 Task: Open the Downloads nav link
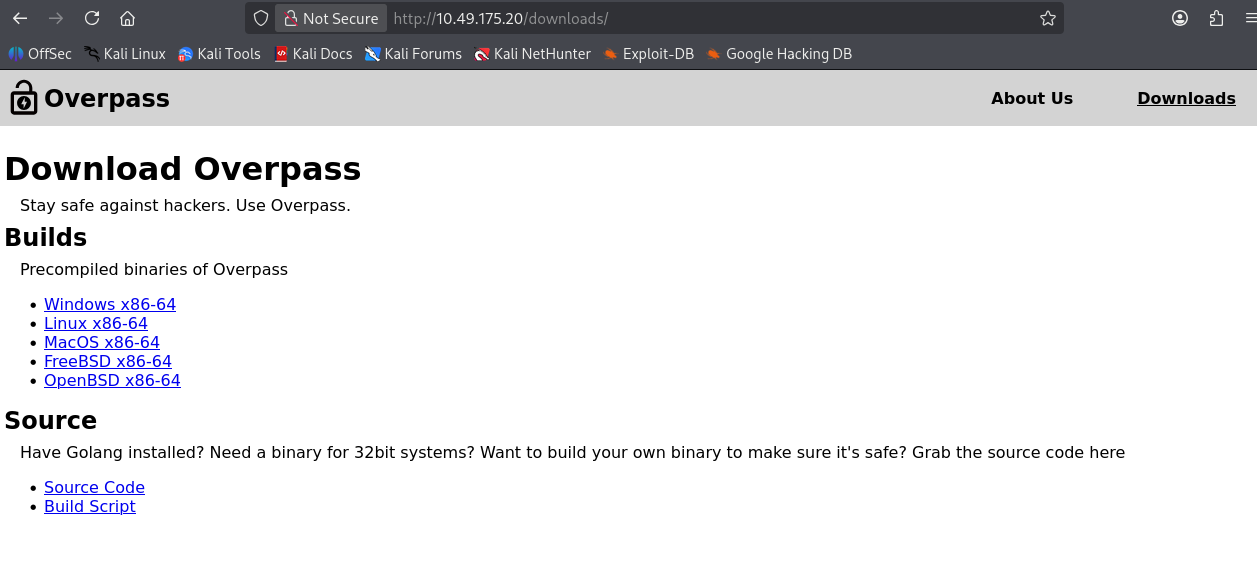pyautogui.click(x=1186, y=98)
